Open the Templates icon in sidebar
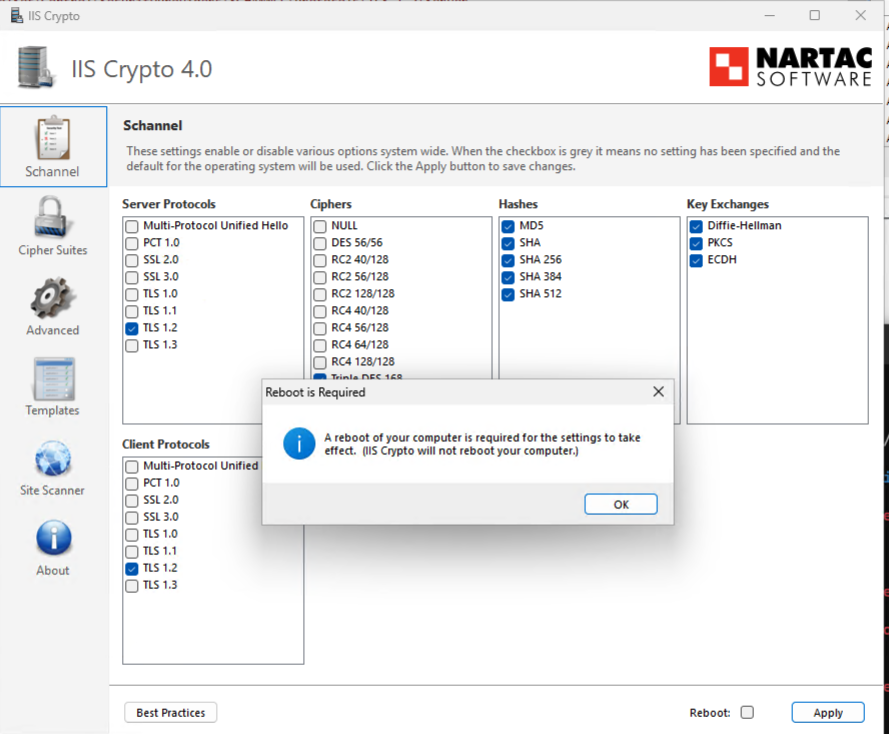Viewport: 889px width, 734px height. pyautogui.click(x=53, y=379)
